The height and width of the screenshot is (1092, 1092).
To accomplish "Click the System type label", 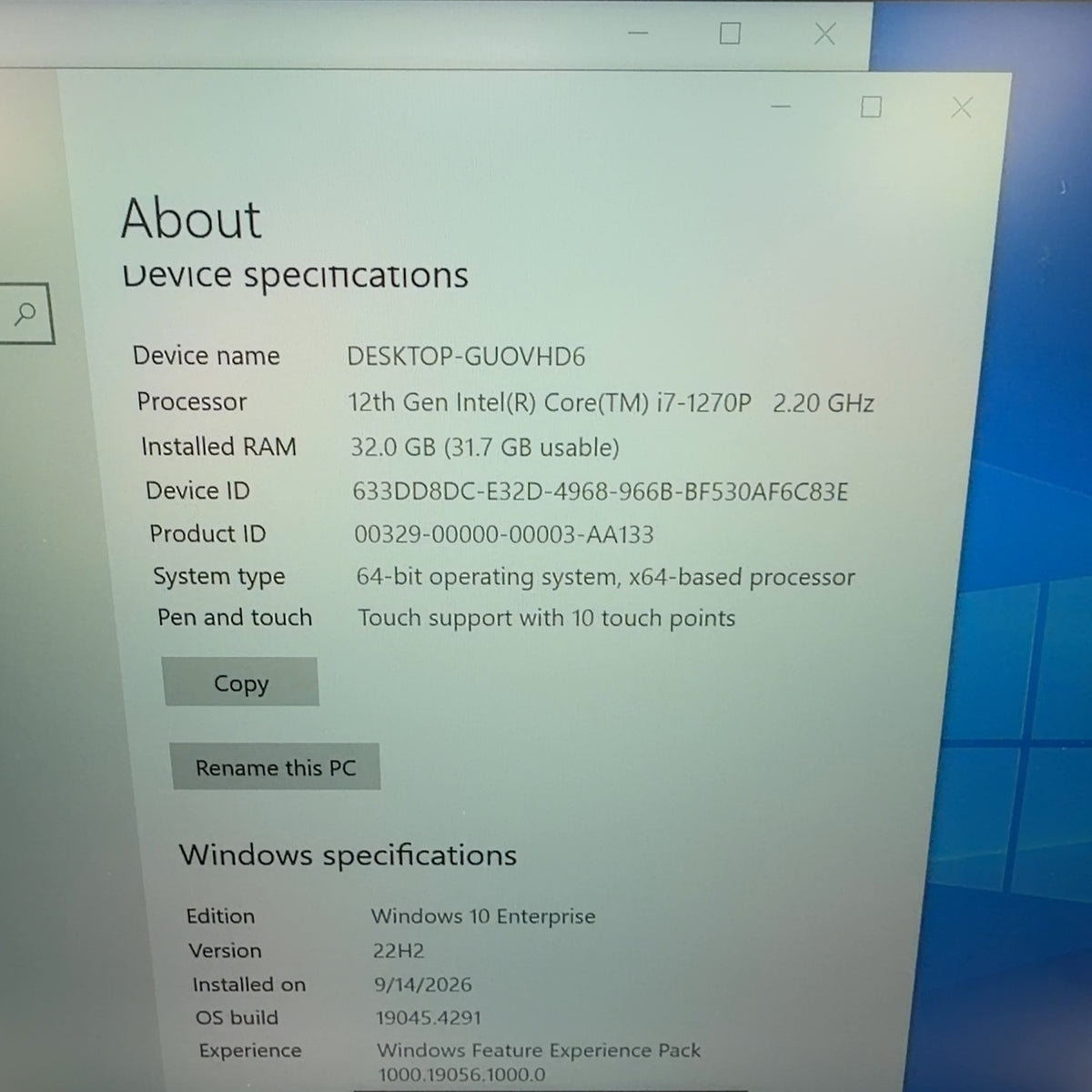I will click(219, 577).
